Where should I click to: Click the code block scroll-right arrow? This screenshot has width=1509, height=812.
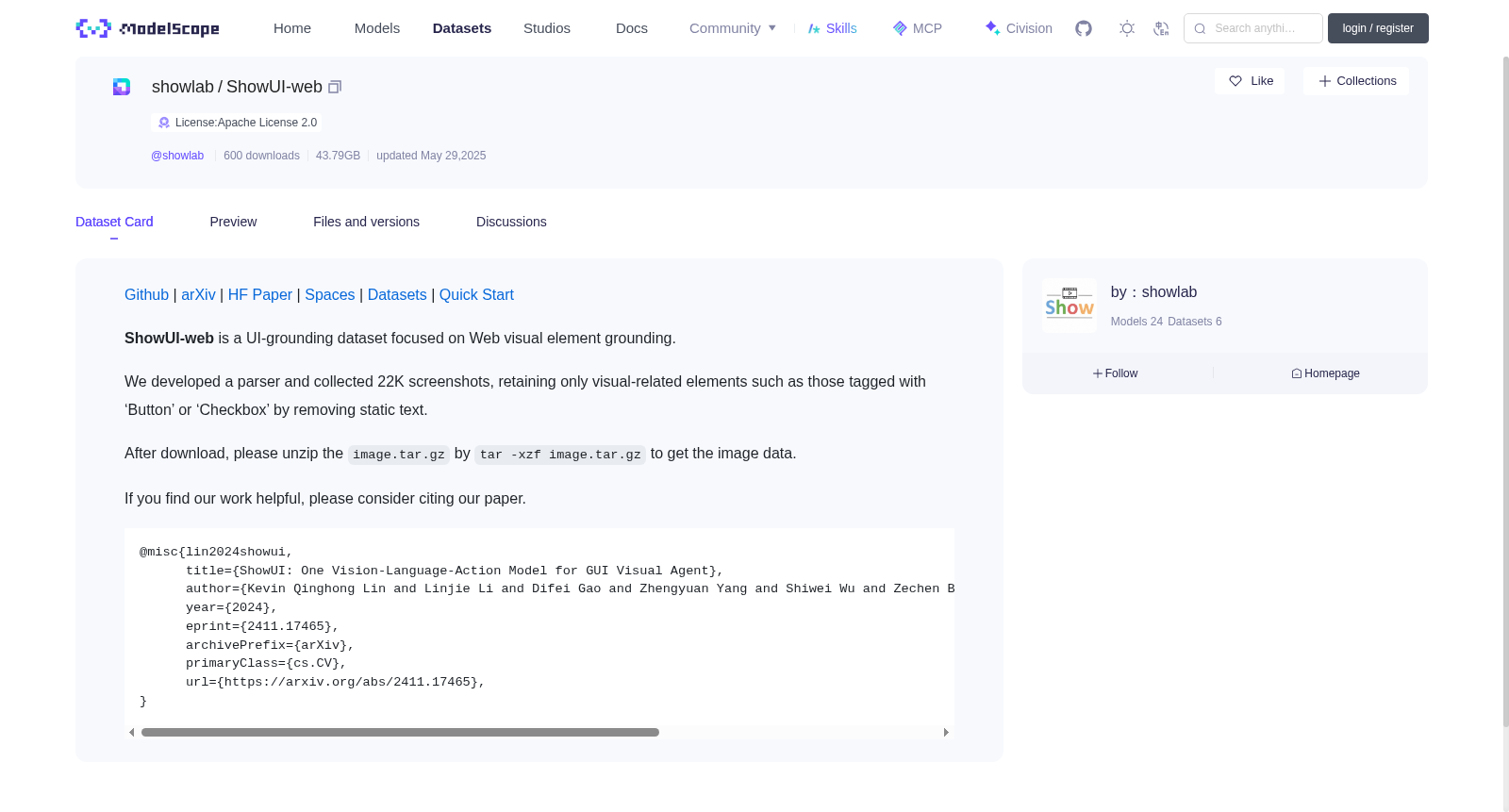point(946,732)
